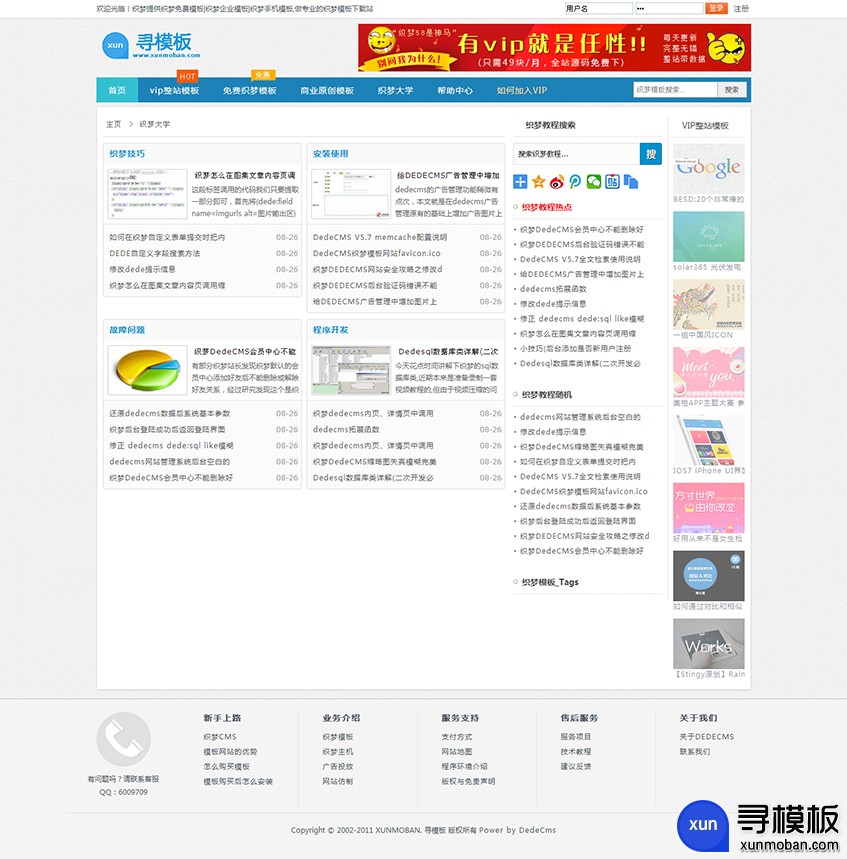Focus the password field beside 登录
This screenshot has width=847, height=859.
669,8
